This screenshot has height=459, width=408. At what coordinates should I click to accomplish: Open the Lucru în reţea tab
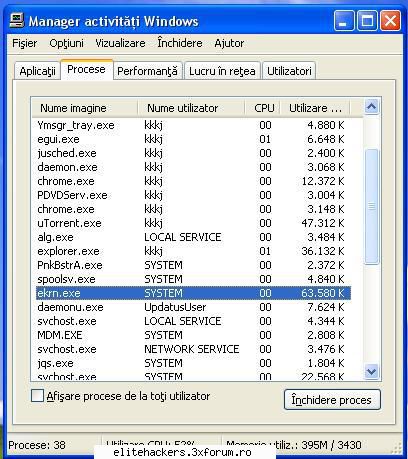coord(222,71)
